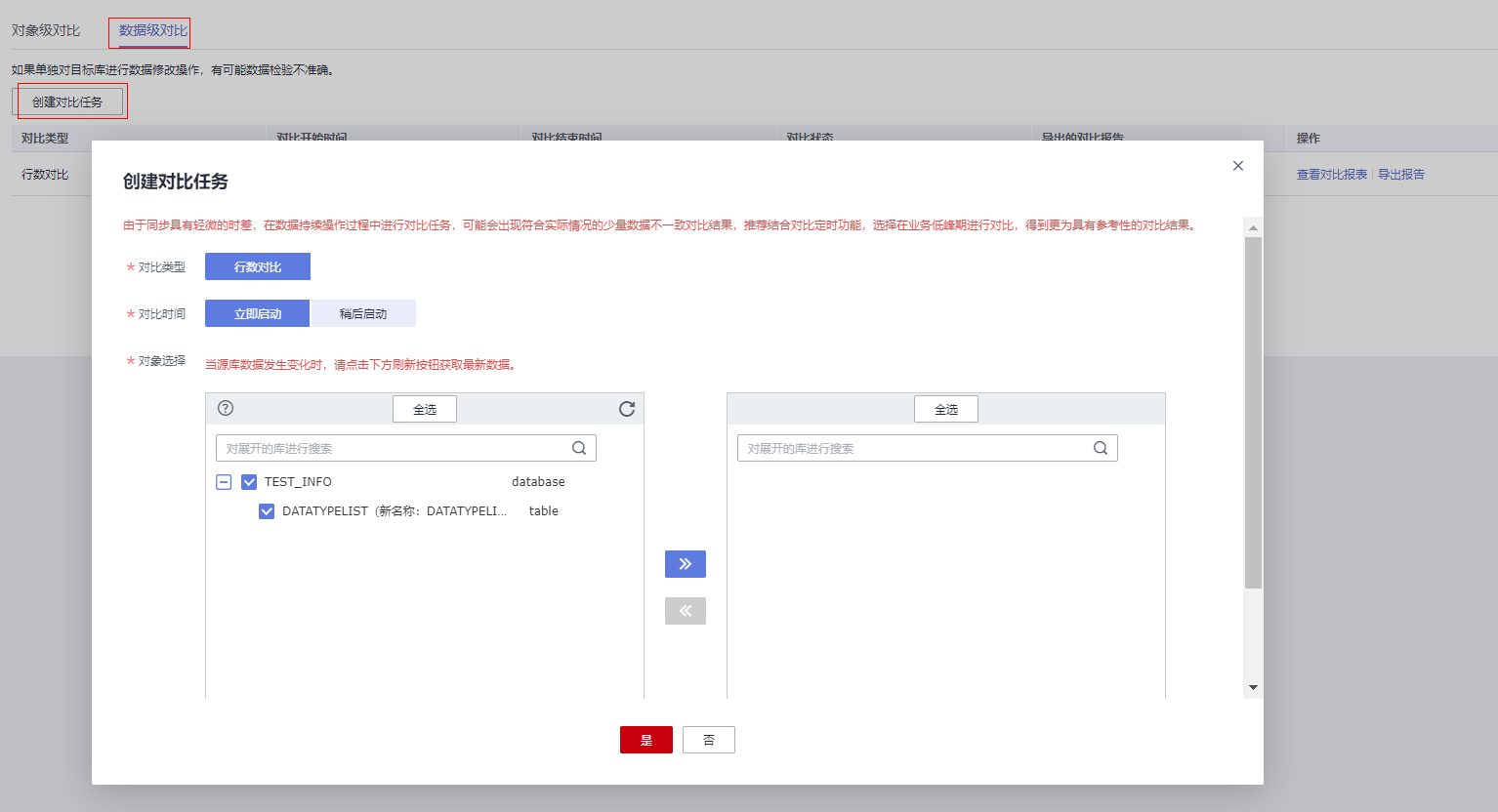Image resolution: width=1498 pixels, height=812 pixels.
Task: Collapse the TEST_INFO tree node
Action: 224,481
